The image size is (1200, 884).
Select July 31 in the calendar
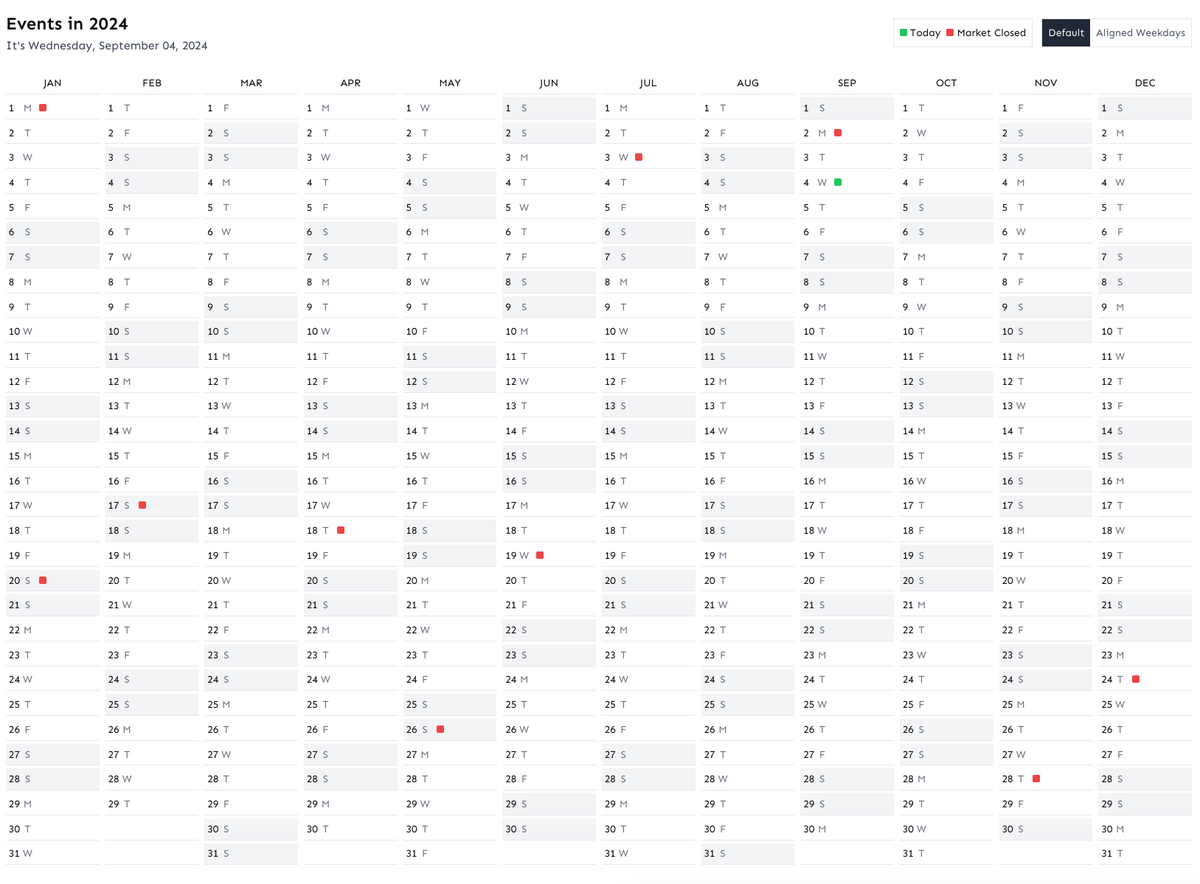pyautogui.click(x=648, y=853)
